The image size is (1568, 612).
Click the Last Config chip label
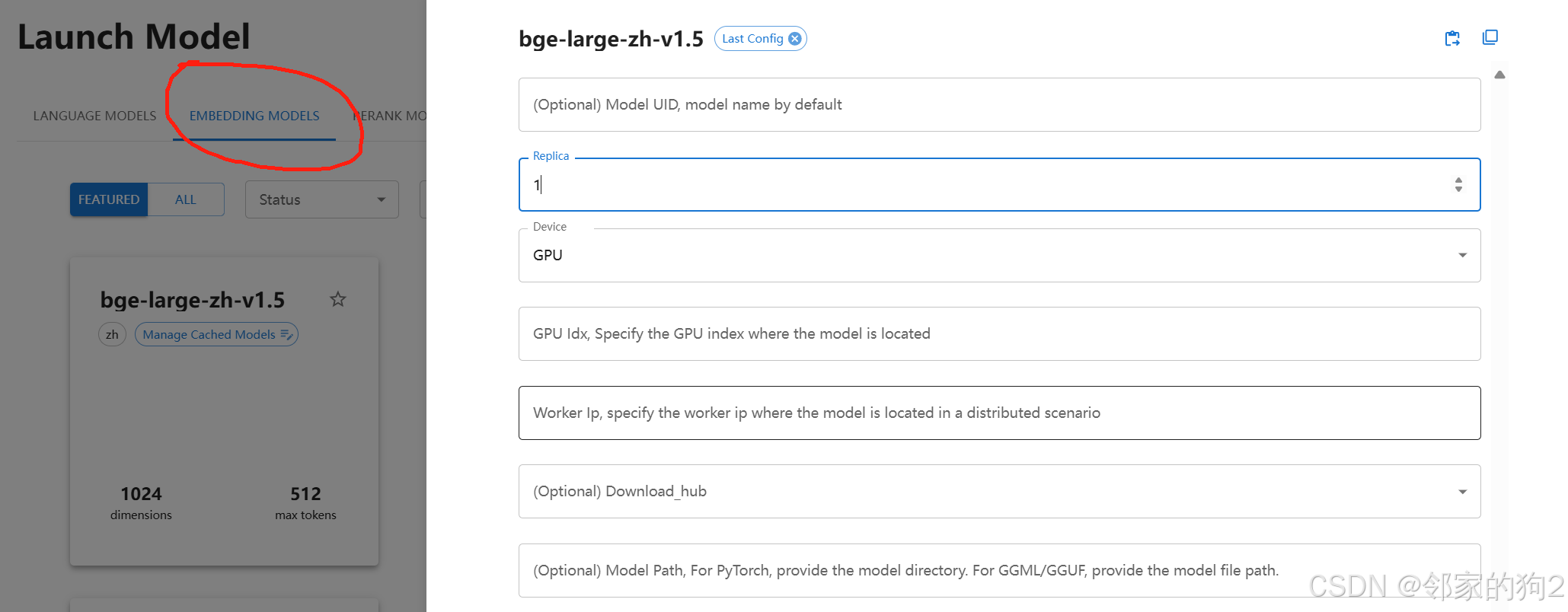pos(752,39)
